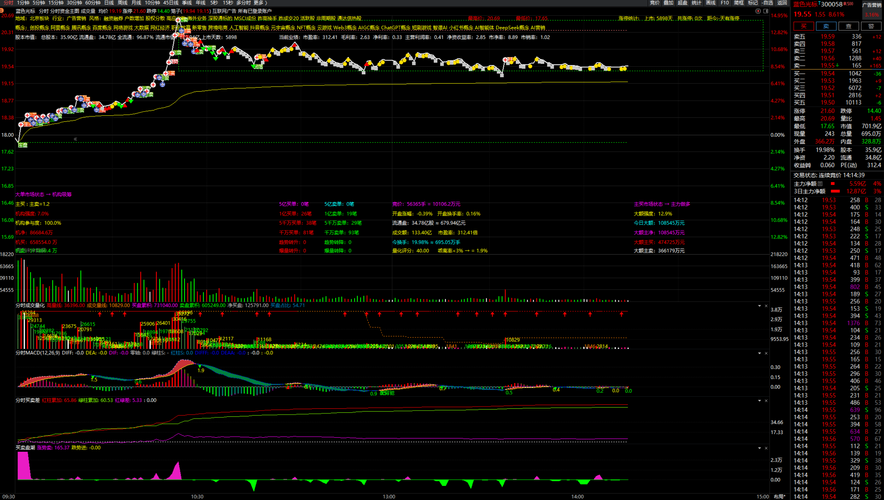Click the stock code 300058
Viewport: 884px width, 500px height.
(x=832, y=5)
